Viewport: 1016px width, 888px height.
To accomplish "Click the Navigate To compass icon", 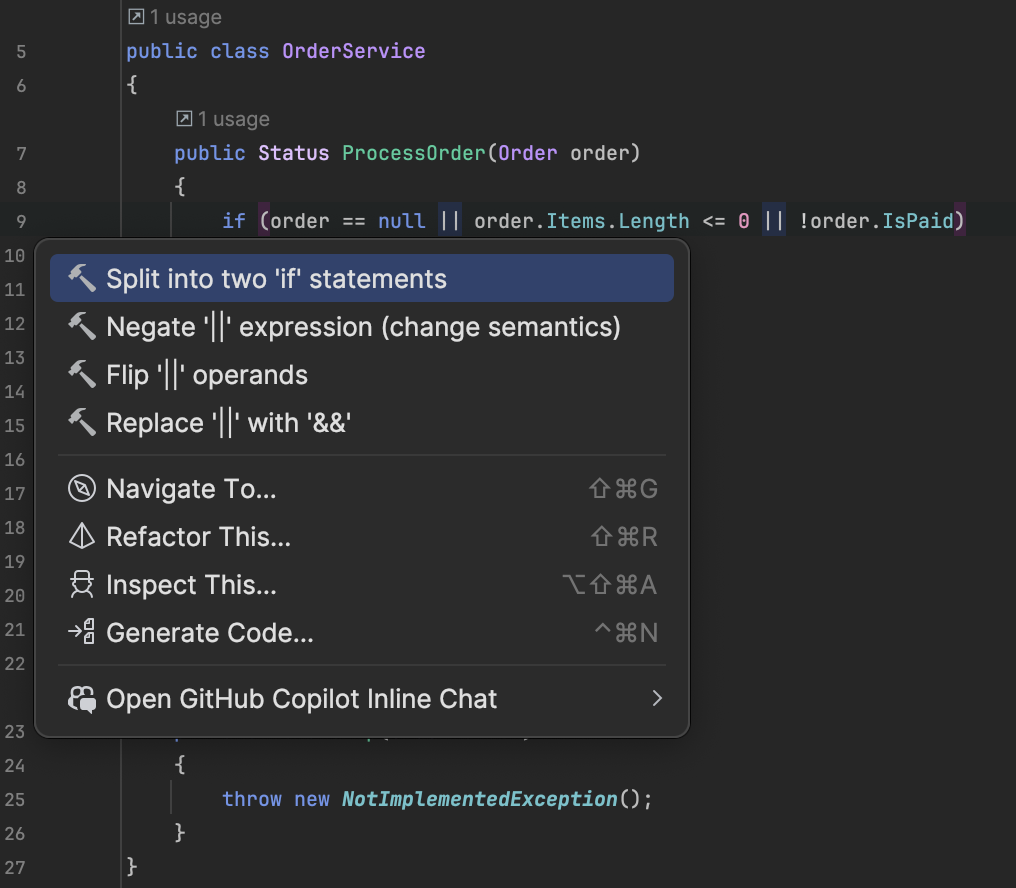I will tap(81, 489).
